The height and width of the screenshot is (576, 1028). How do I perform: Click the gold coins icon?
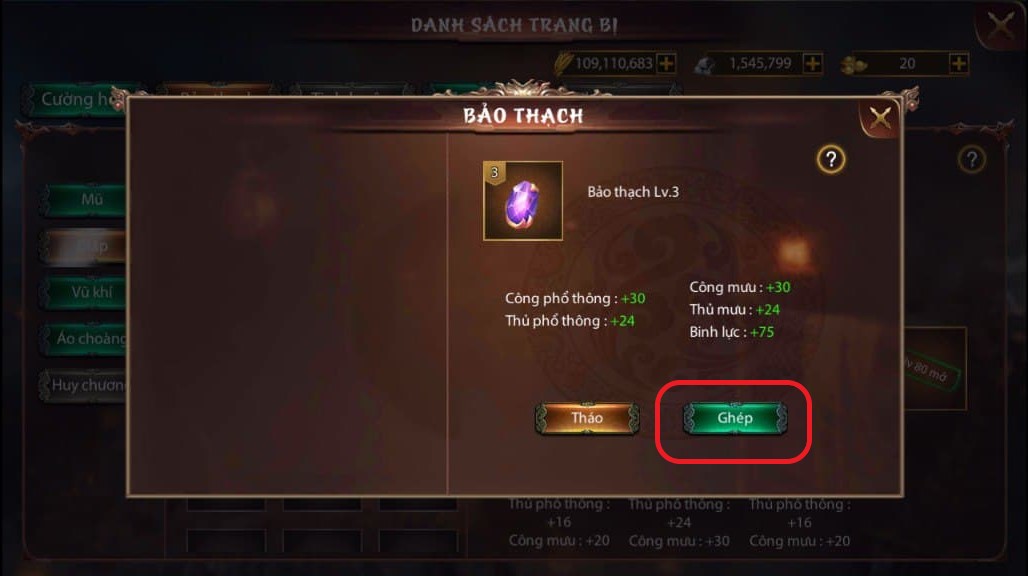pos(854,65)
